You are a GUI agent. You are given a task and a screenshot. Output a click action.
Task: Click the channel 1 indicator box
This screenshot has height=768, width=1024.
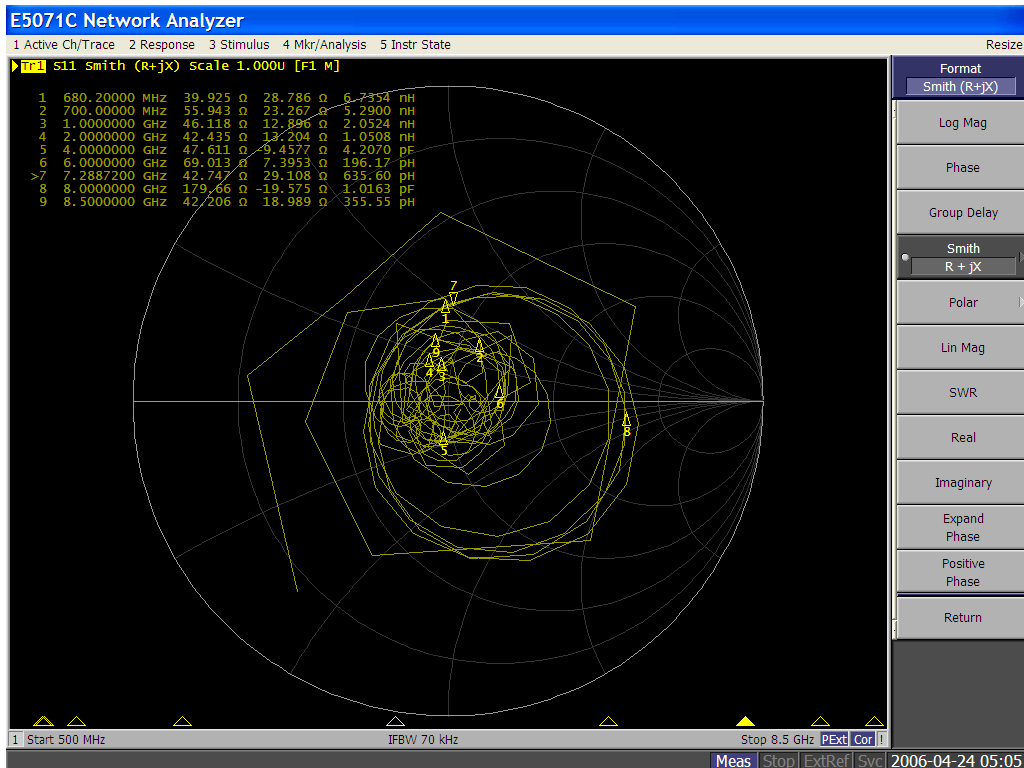tap(16, 739)
